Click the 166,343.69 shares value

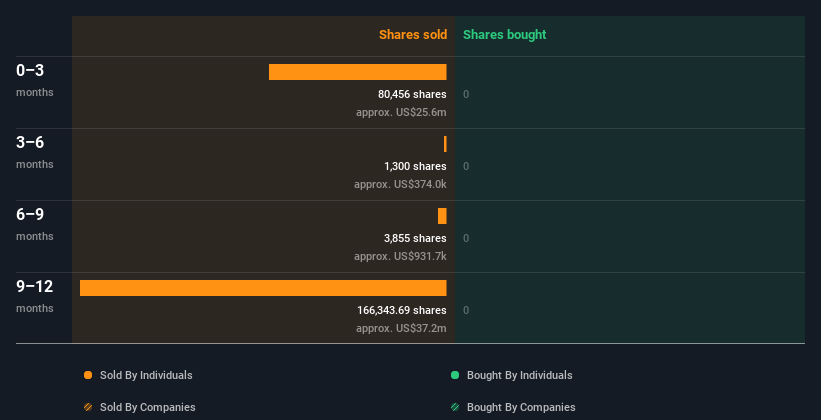[402, 310]
